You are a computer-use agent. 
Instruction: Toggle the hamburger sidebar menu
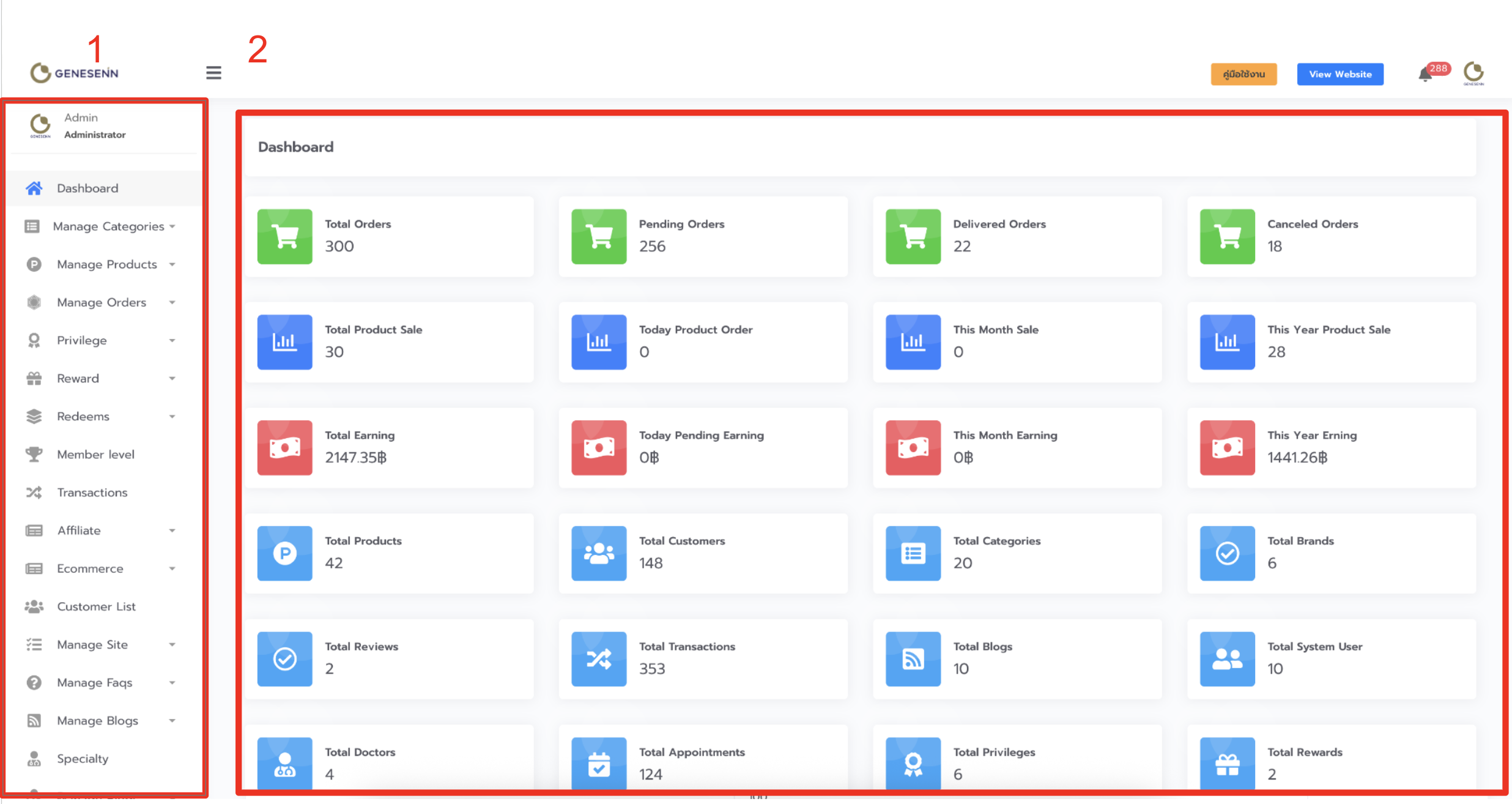213,73
